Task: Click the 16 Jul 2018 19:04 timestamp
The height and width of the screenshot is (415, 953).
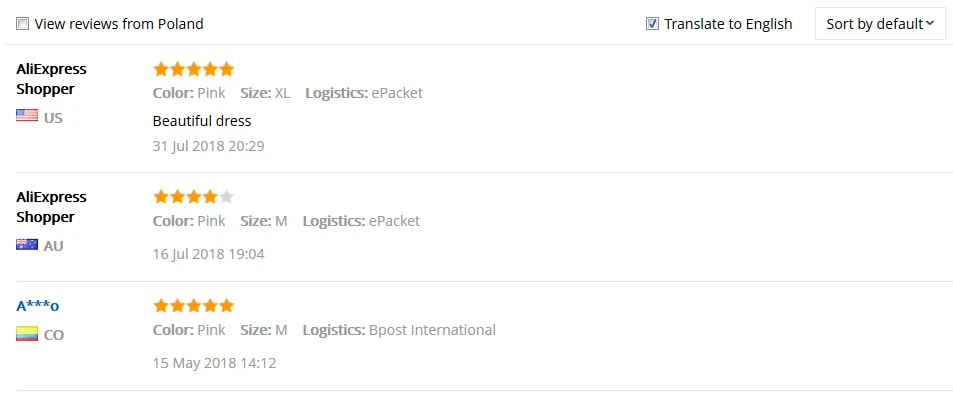Action: (x=208, y=254)
